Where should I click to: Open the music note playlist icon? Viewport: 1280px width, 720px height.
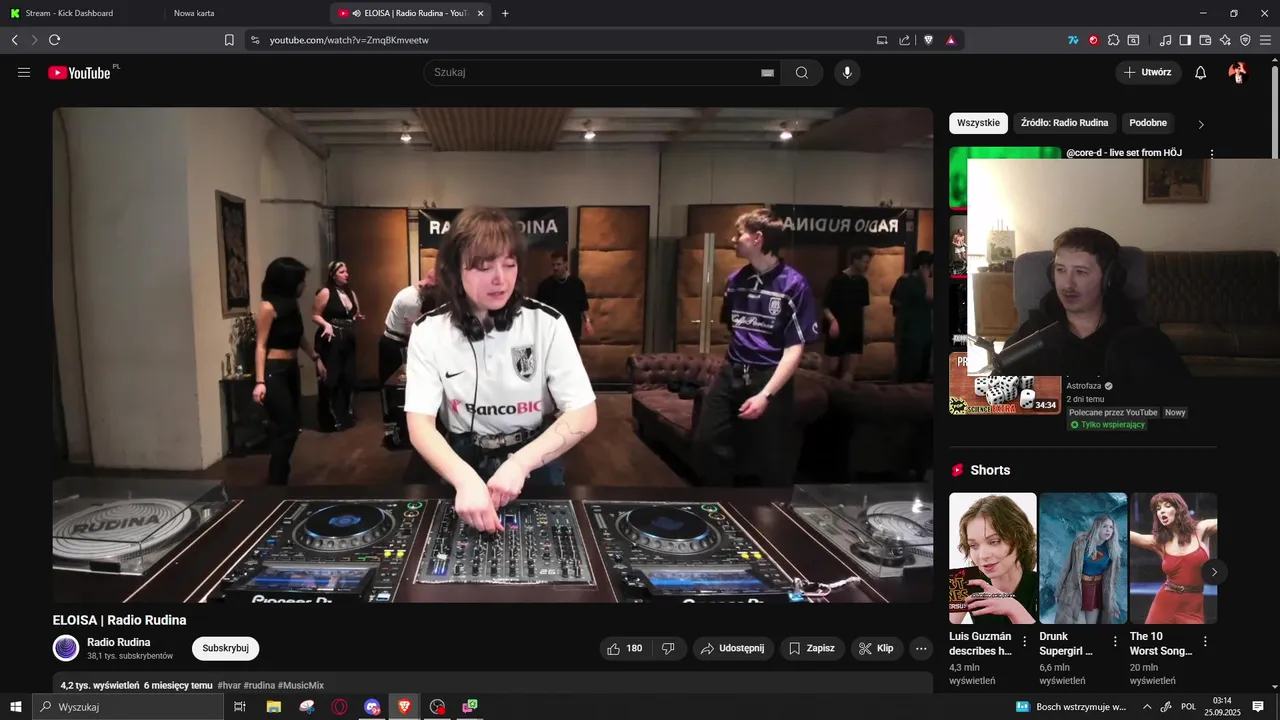tap(1165, 40)
